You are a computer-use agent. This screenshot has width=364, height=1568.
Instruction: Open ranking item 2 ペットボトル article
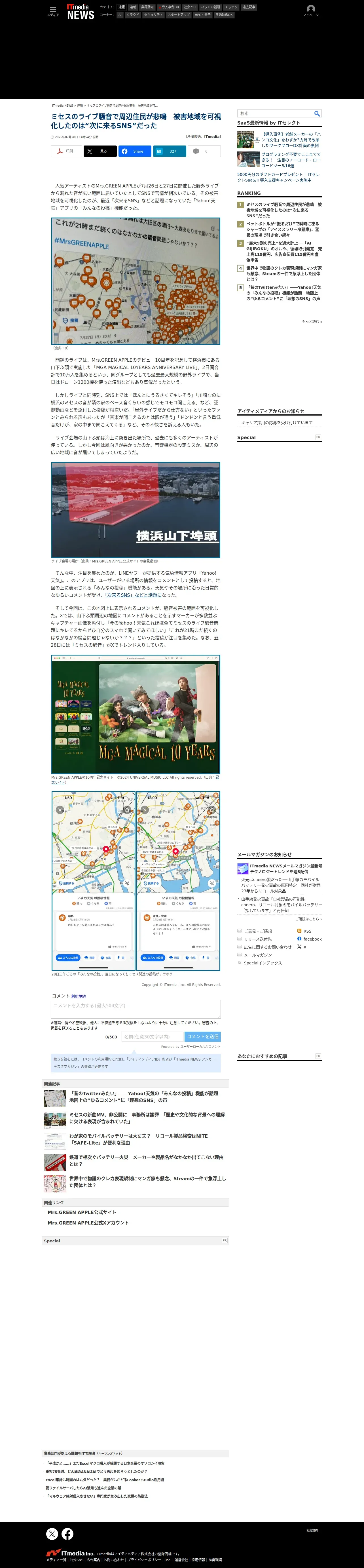coord(283,229)
